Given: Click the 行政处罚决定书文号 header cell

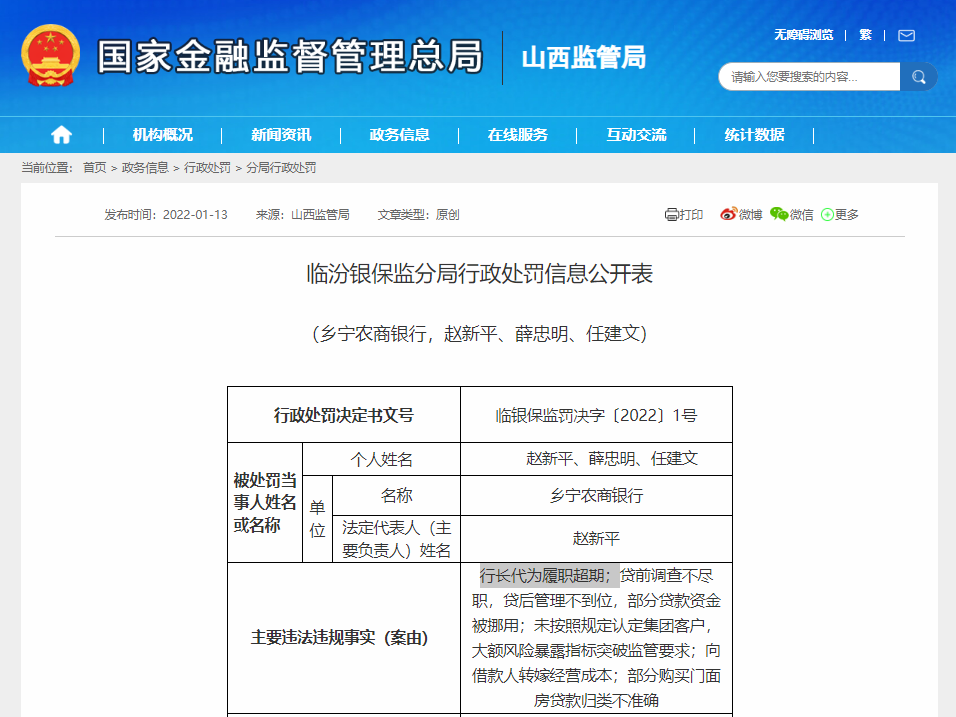Looking at the screenshot, I should coord(344,415).
